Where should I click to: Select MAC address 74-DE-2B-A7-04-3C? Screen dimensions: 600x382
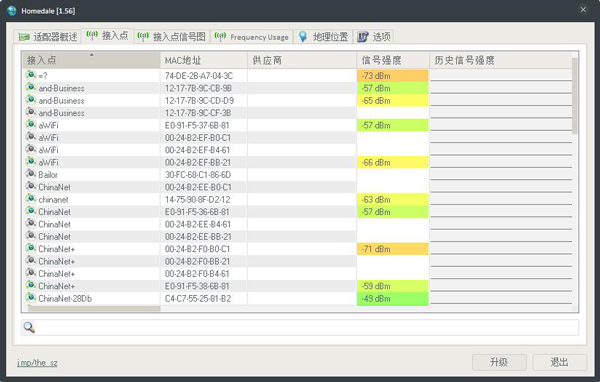tap(199, 76)
